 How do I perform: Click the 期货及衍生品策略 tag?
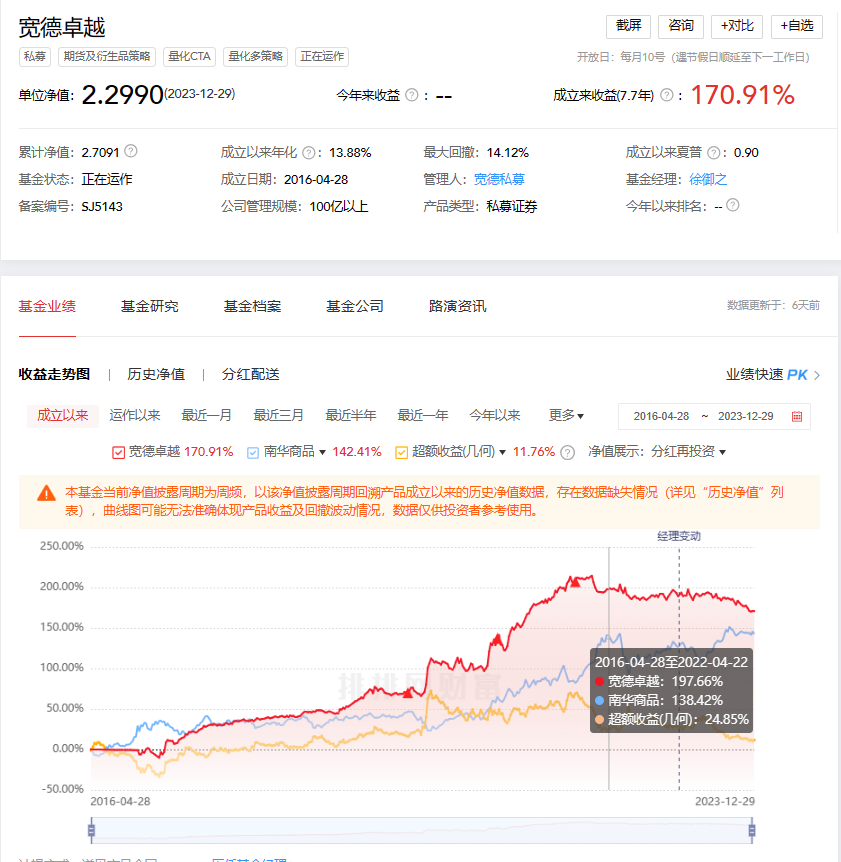(x=107, y=57)
